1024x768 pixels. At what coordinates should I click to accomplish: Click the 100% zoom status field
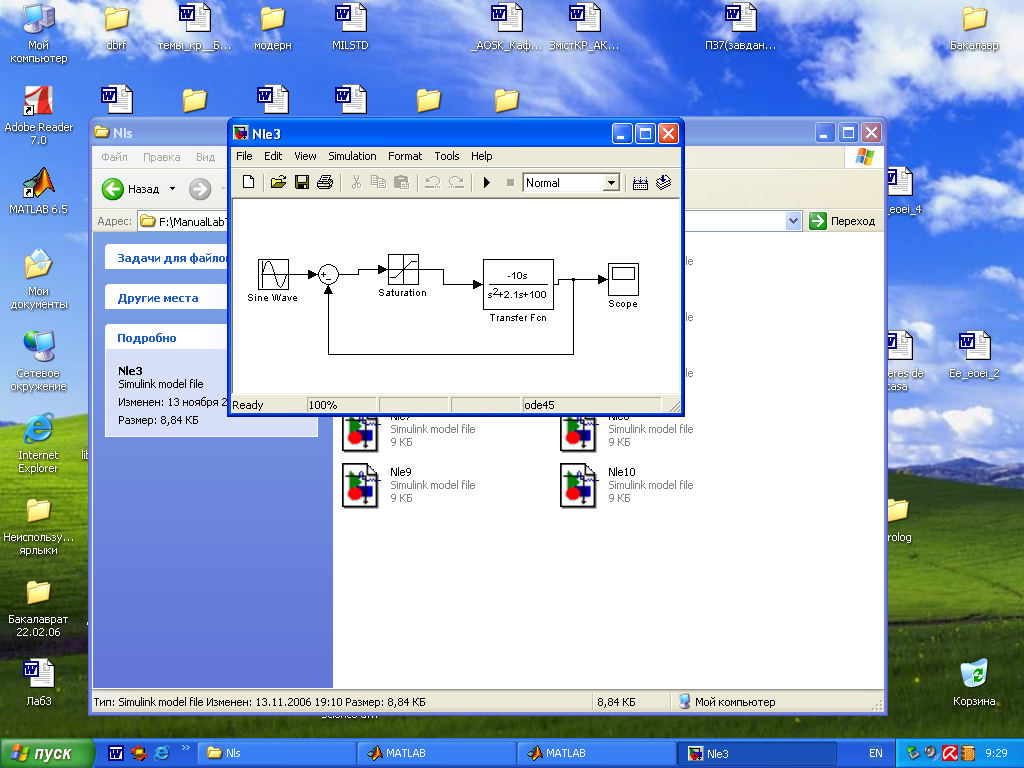[341, 405]
